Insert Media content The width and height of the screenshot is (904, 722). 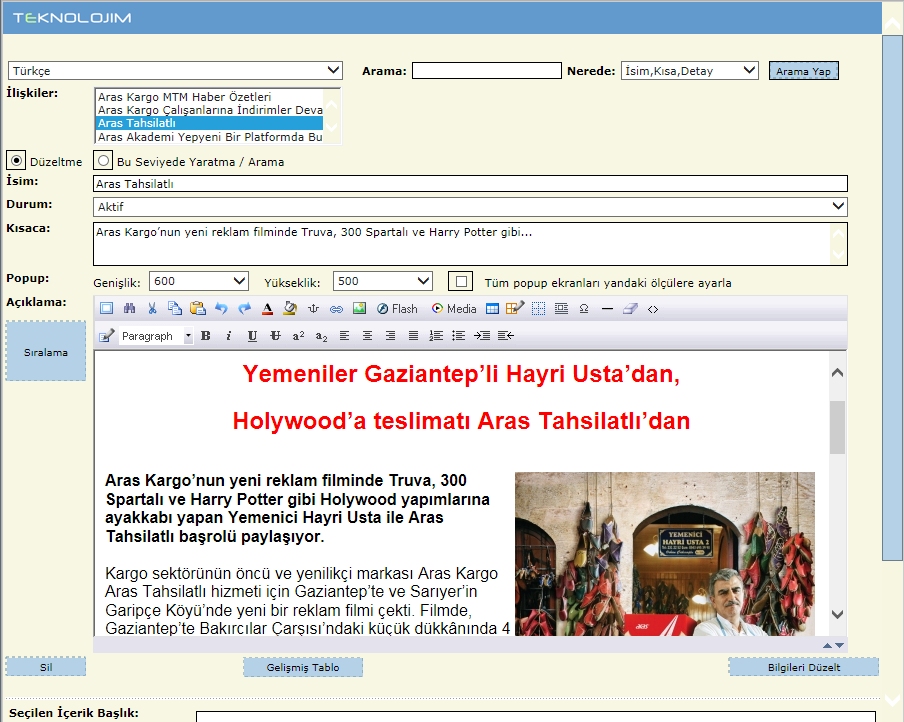pos(454,309)
